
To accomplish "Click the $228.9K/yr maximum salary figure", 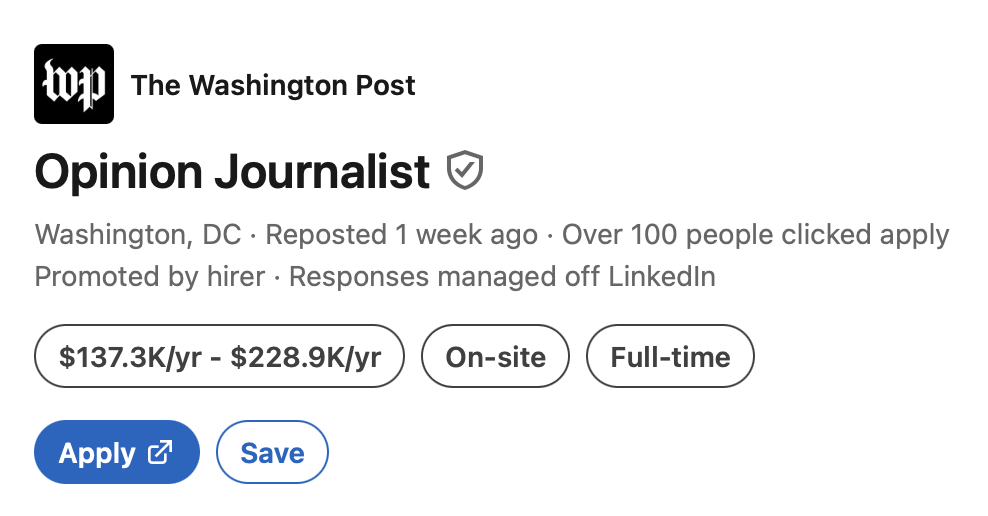I will (306, 357).
